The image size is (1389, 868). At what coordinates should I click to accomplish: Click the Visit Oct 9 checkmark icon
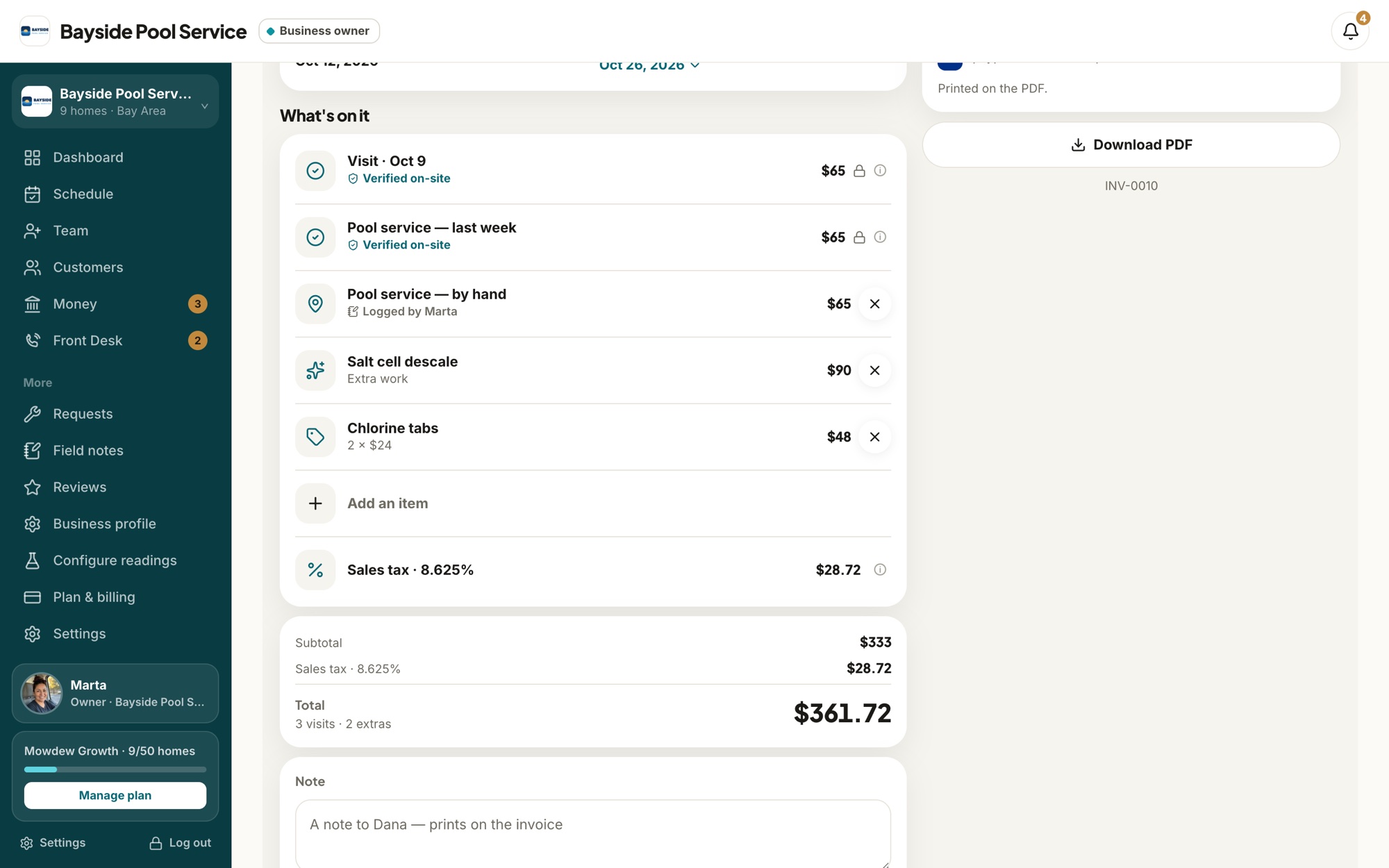(315, 171)
